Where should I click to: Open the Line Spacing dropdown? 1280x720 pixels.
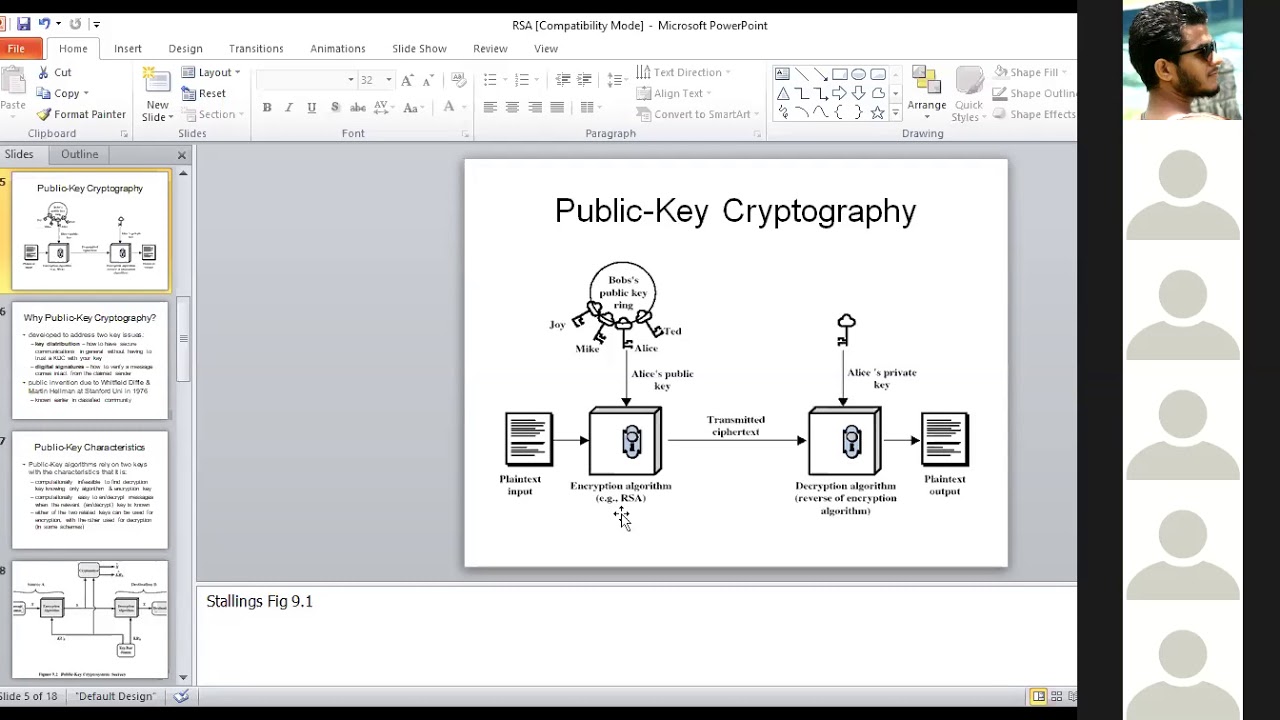pyautogui.click(x=616, y=80)
